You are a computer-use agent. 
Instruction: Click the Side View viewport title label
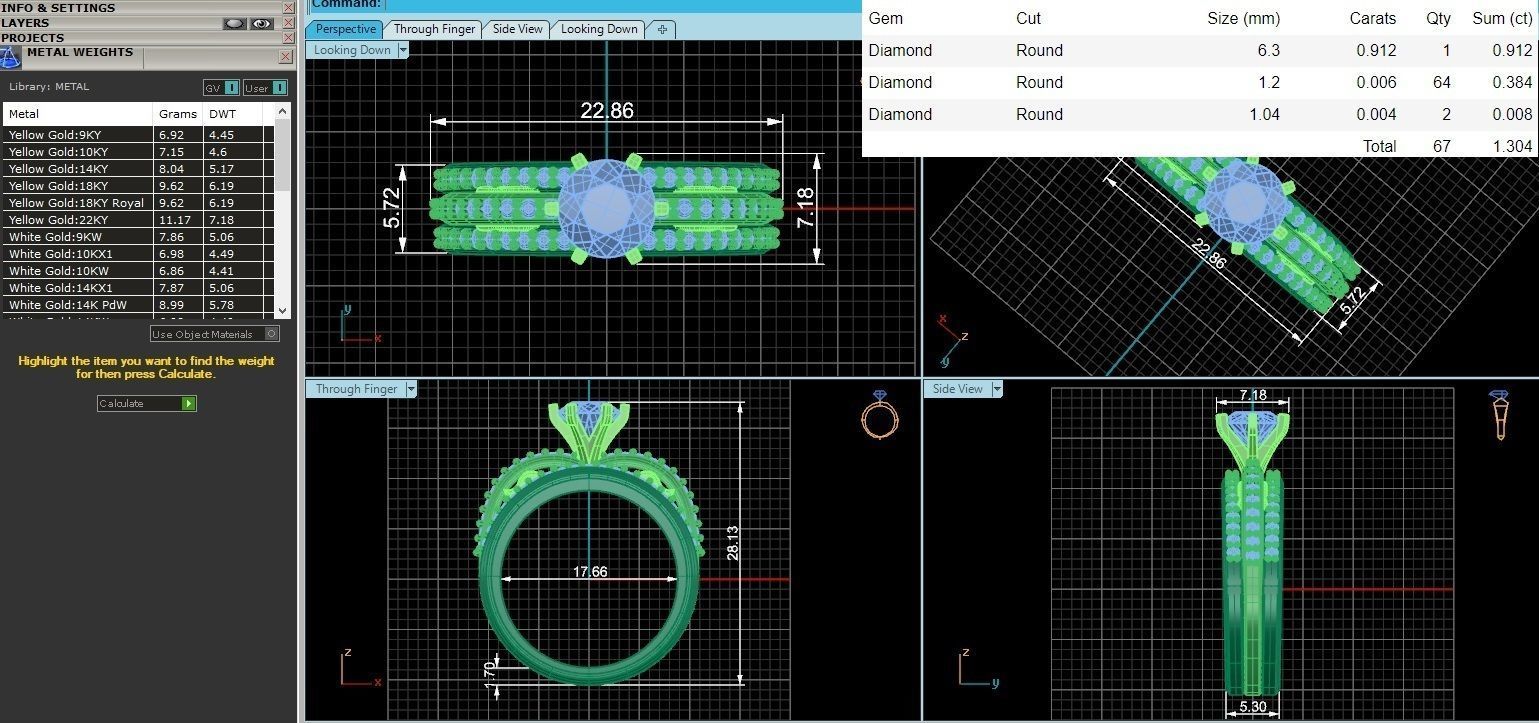[958, 389]
